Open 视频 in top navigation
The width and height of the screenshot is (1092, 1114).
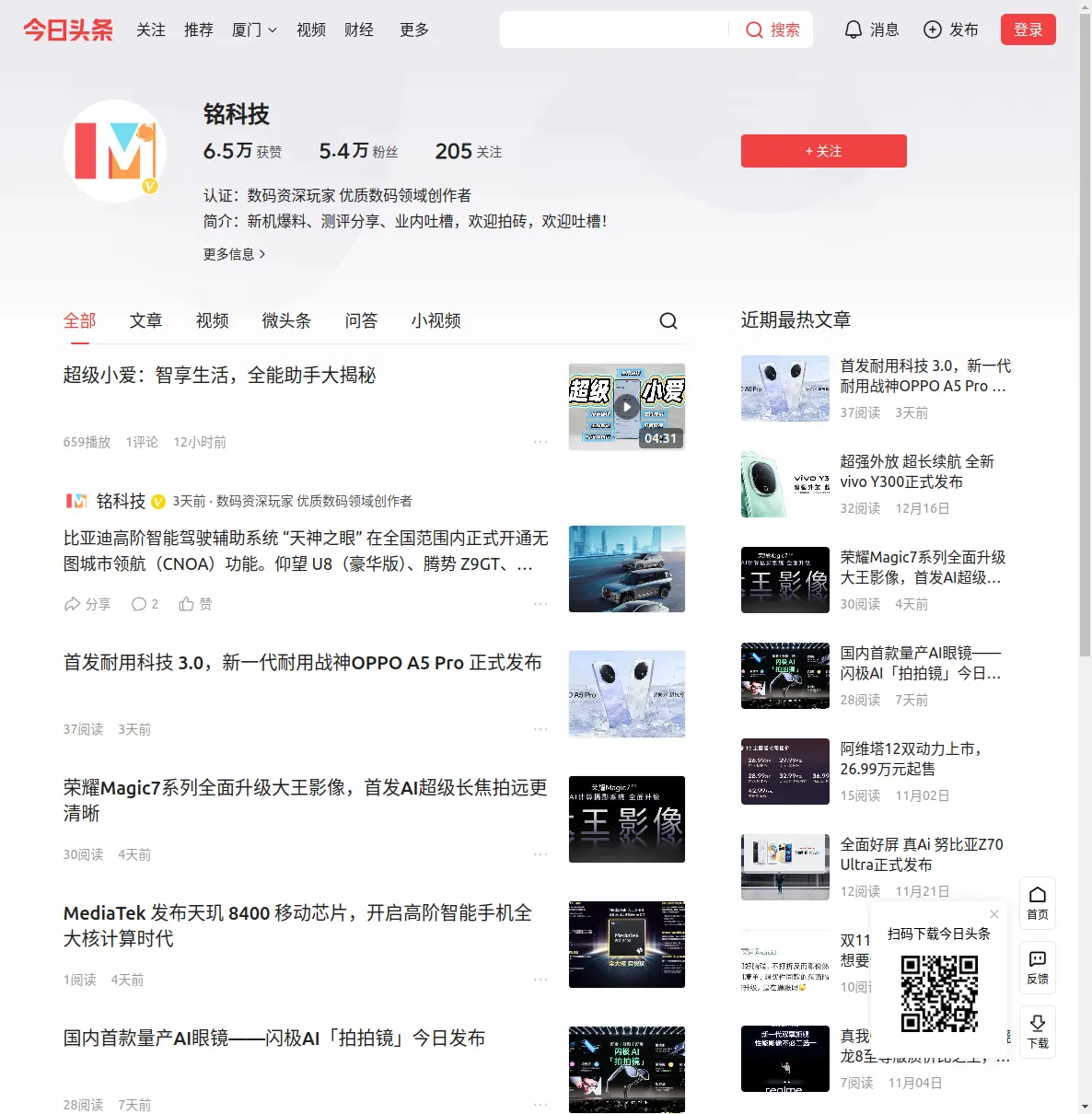pyautogui.click(x=311, y=29)
